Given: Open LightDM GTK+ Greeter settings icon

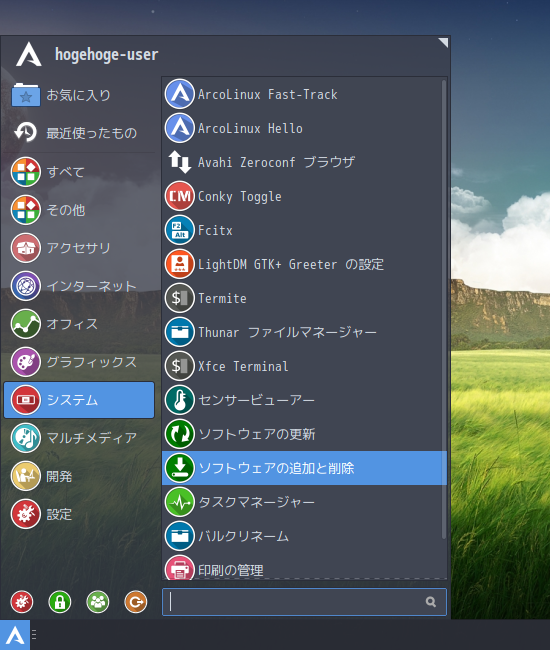Looking at the screenshot, I should [179, 264].
